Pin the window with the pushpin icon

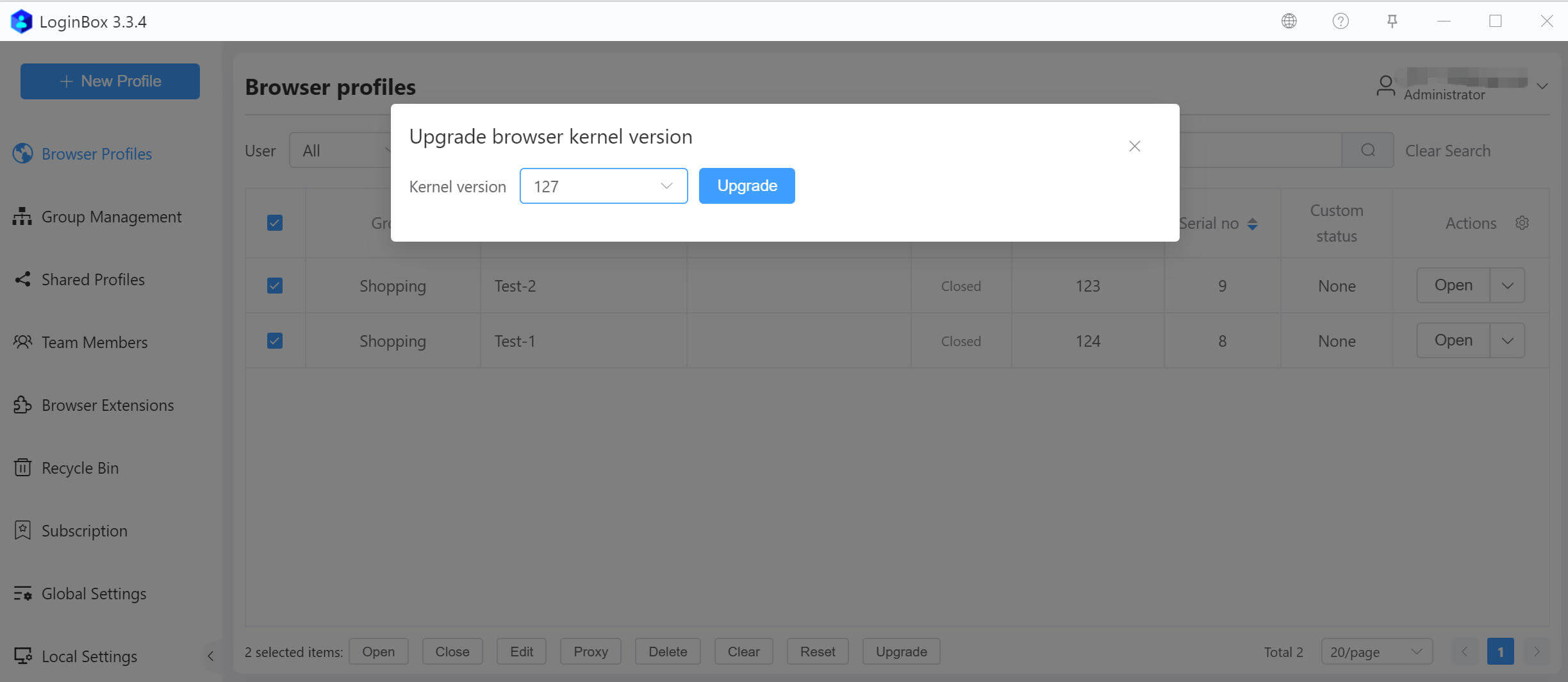[1392, 21]
